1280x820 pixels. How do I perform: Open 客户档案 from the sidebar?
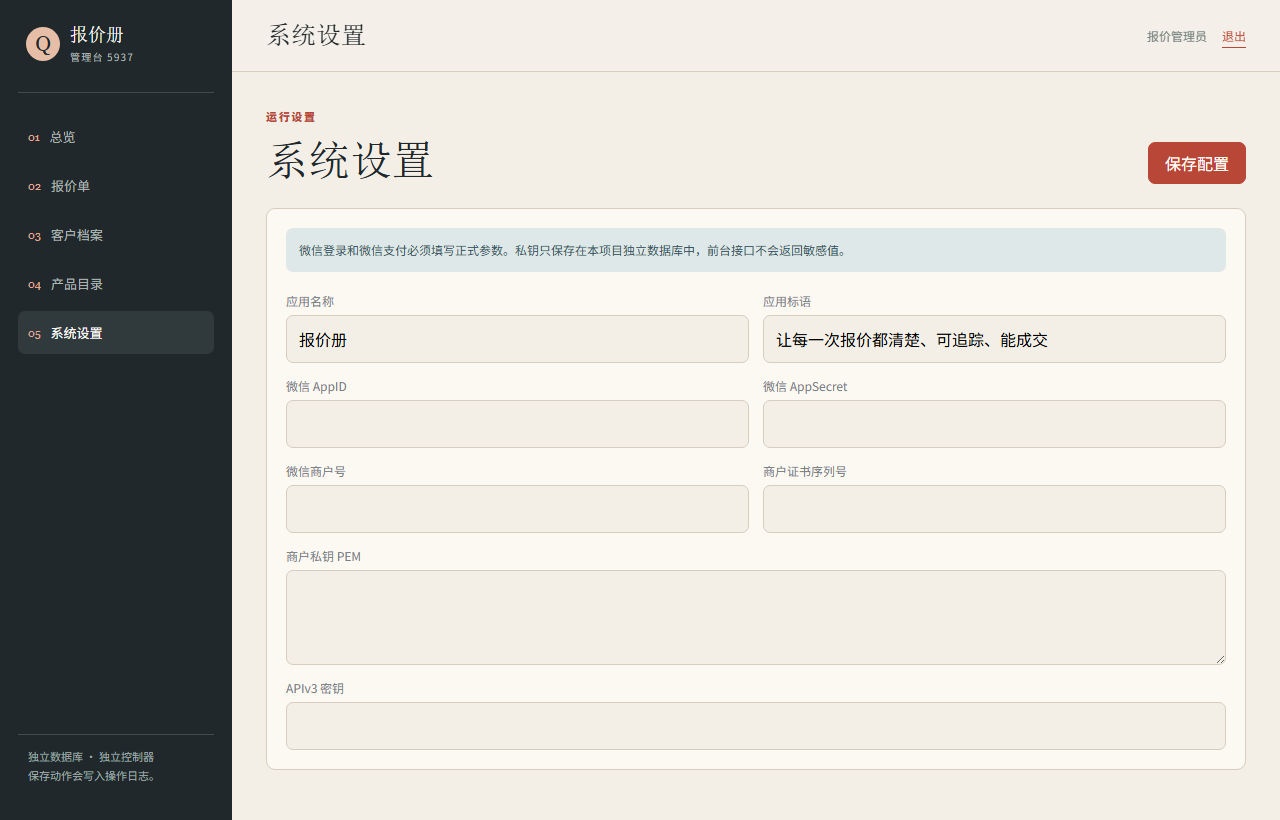[x=116, y=235]
